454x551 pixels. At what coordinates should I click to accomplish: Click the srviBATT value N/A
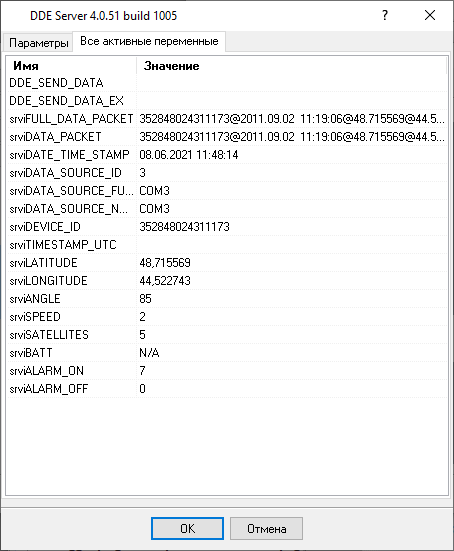coord(149,353)
